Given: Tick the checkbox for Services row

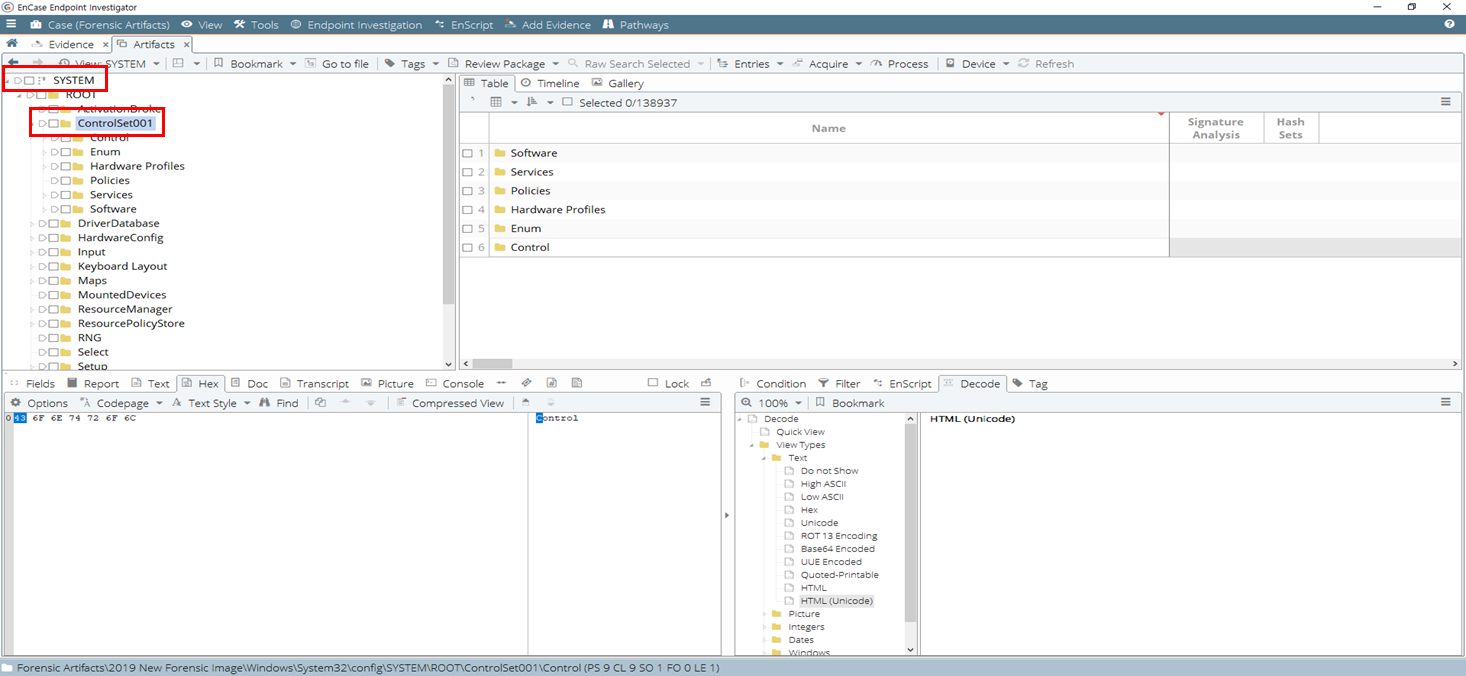Looking at the screenshot, I should tap(467, 172).
